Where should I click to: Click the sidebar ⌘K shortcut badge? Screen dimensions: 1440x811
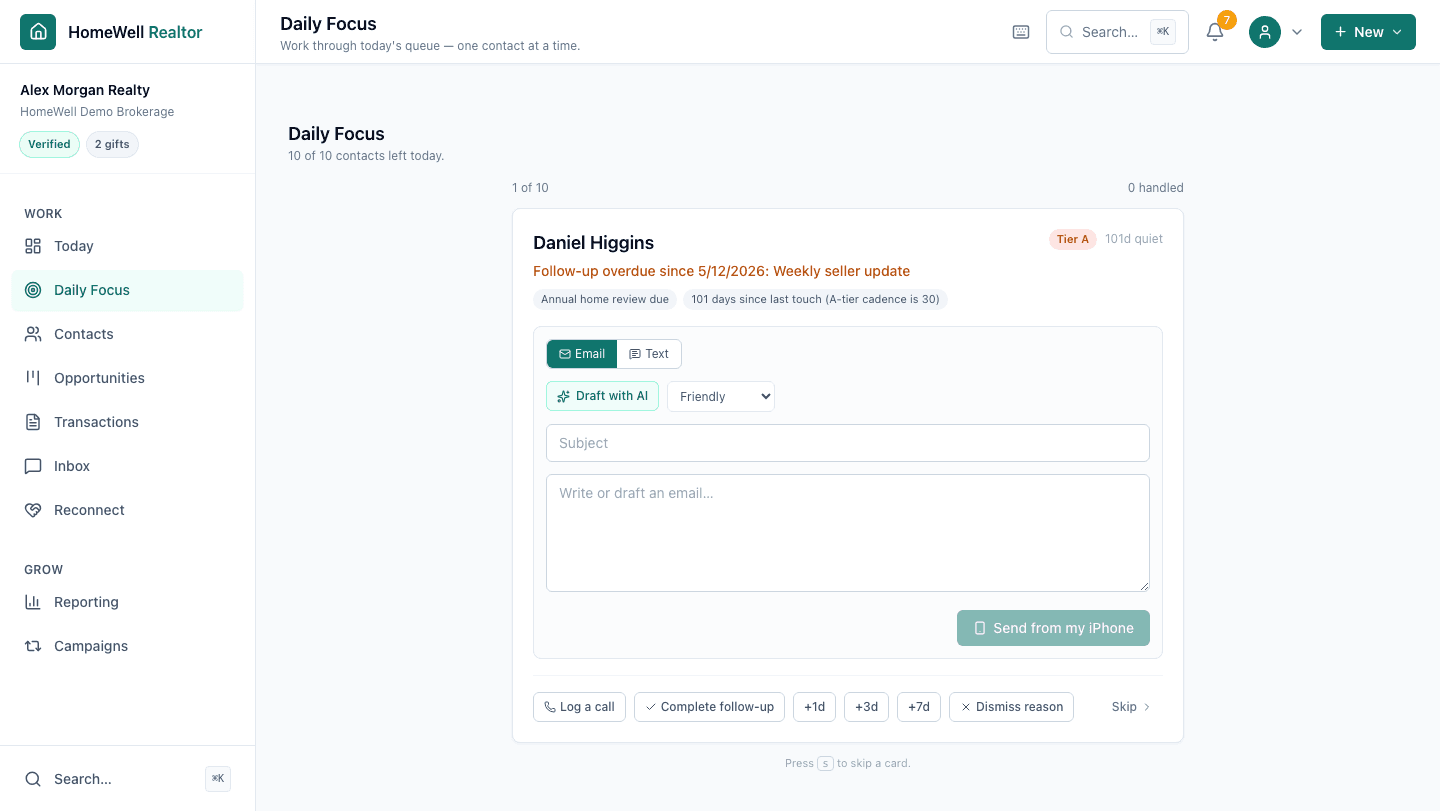coord(218,779)
